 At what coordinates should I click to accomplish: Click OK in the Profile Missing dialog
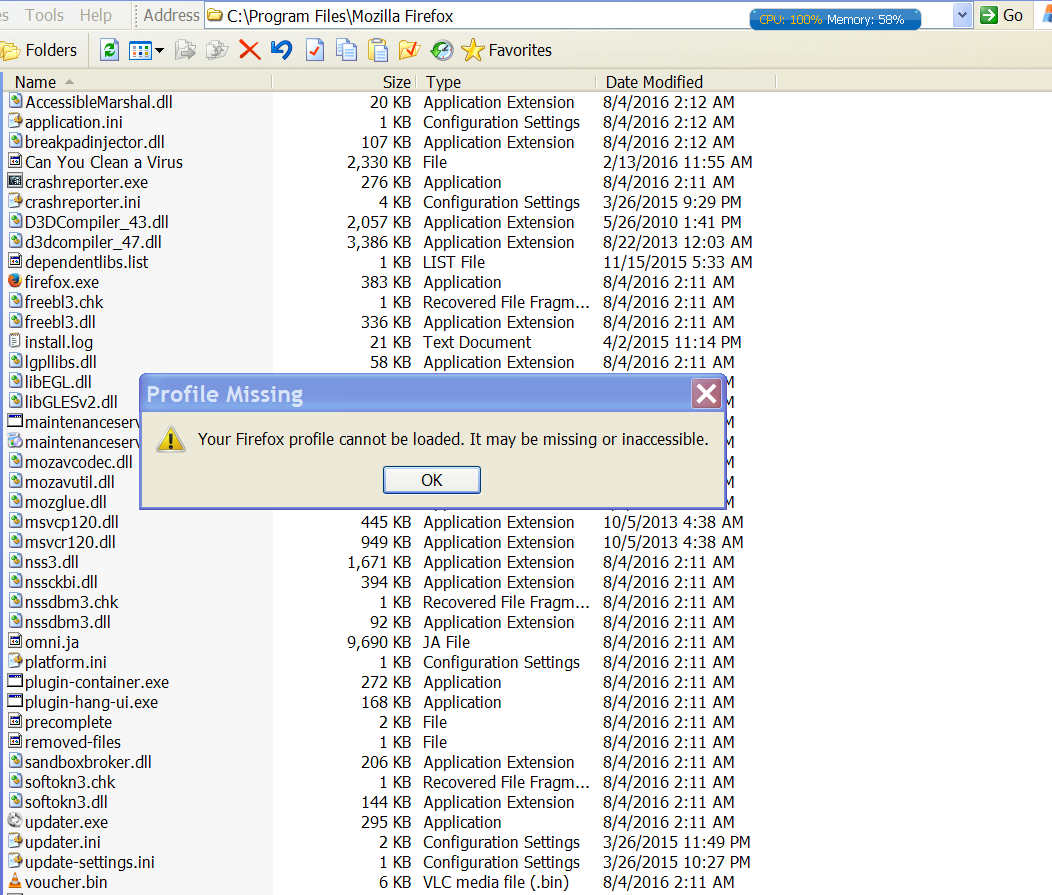431,480
